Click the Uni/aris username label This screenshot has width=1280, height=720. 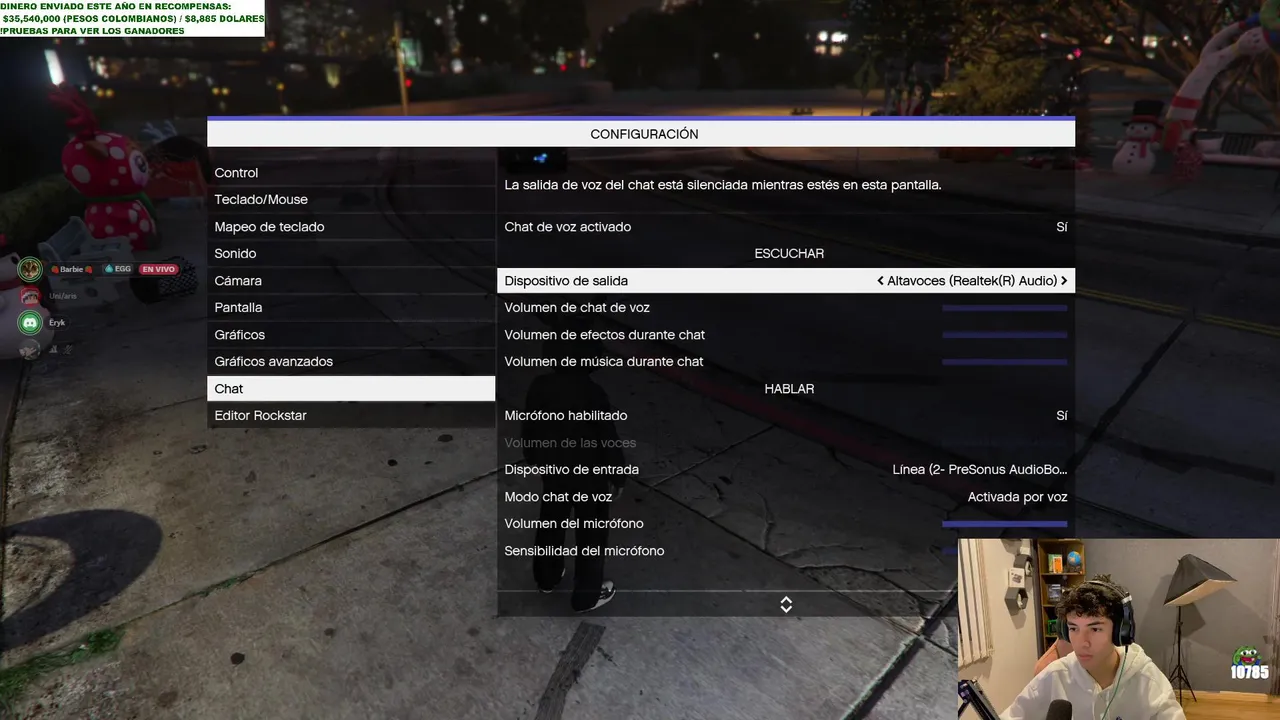pos(62,296)
